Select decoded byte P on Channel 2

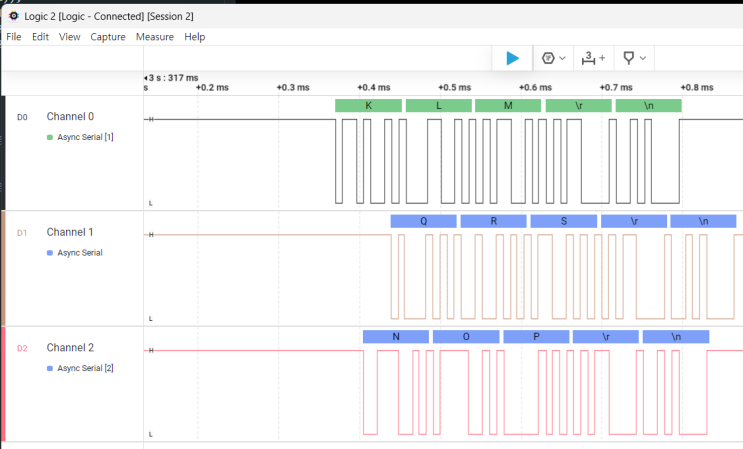coord(536,337)
